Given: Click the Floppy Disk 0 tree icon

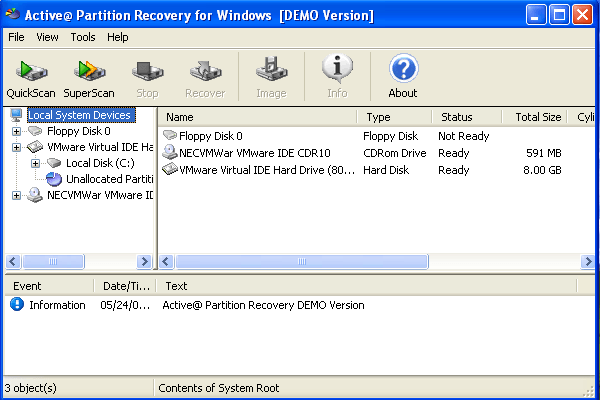Looking at the screenshot, I should [x=35, y=131].
